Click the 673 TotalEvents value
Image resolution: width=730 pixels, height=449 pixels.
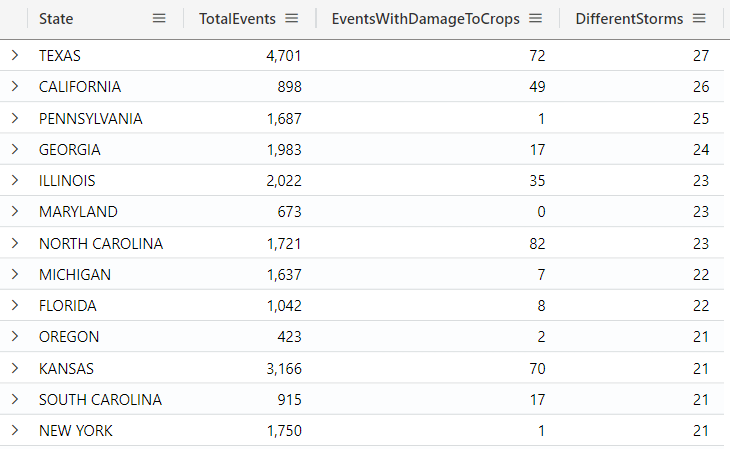pyautogui.click(x=290, y=212)
